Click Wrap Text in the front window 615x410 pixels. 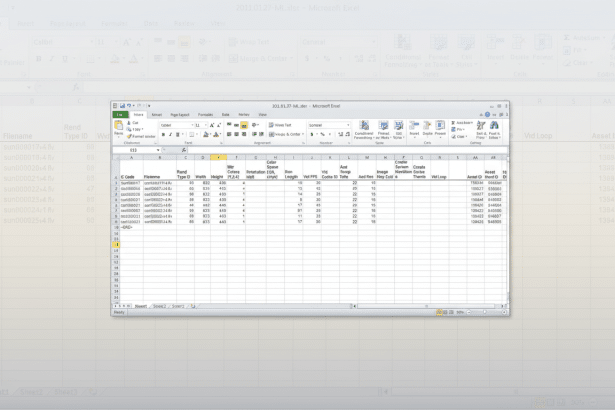coord(280,125)
